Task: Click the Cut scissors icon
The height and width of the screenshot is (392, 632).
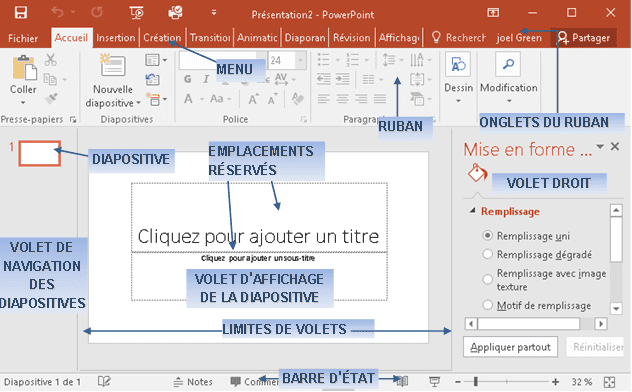Action: tap(50, 60)
